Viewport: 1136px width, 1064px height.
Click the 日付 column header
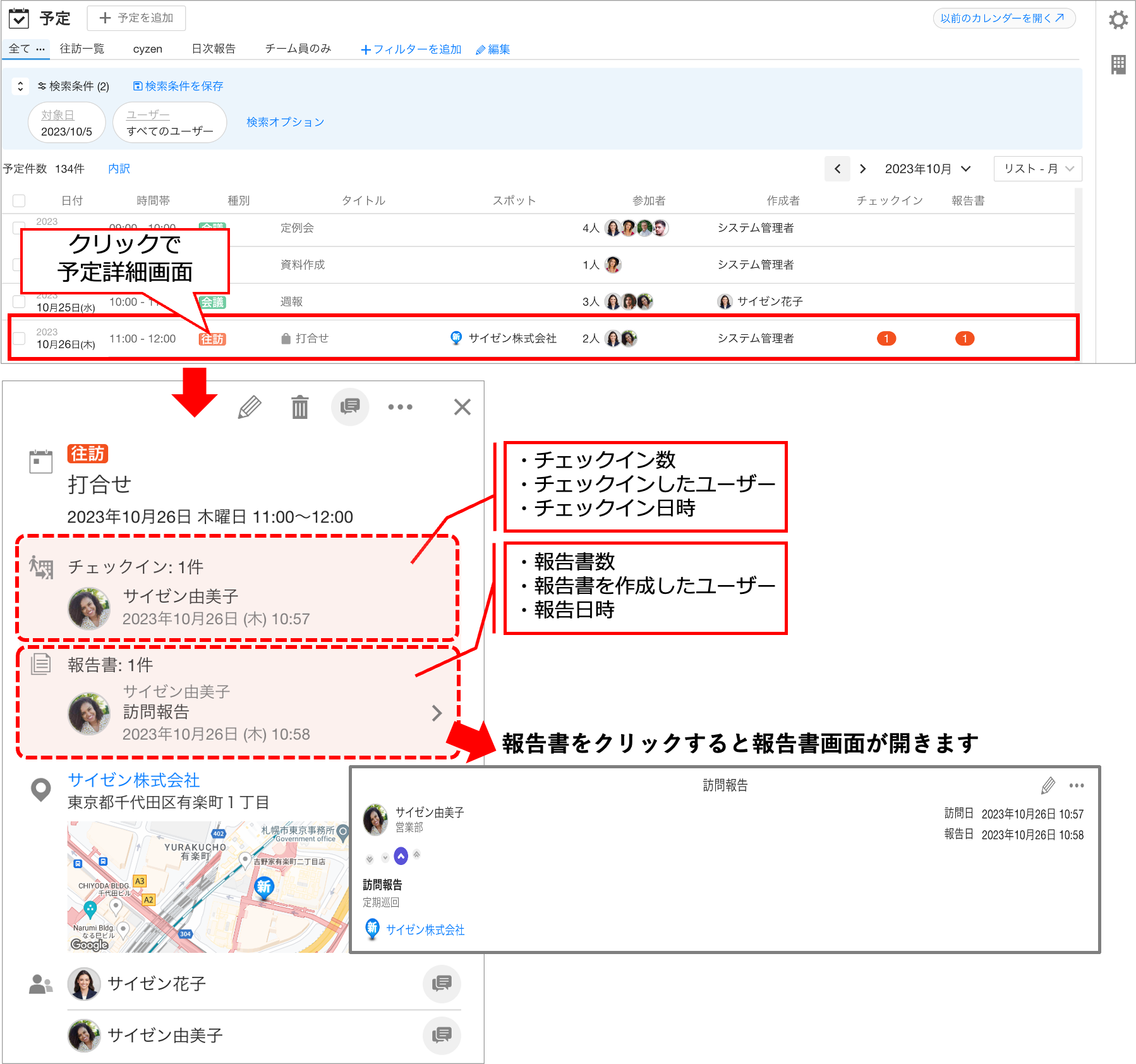tap(72, 201)
